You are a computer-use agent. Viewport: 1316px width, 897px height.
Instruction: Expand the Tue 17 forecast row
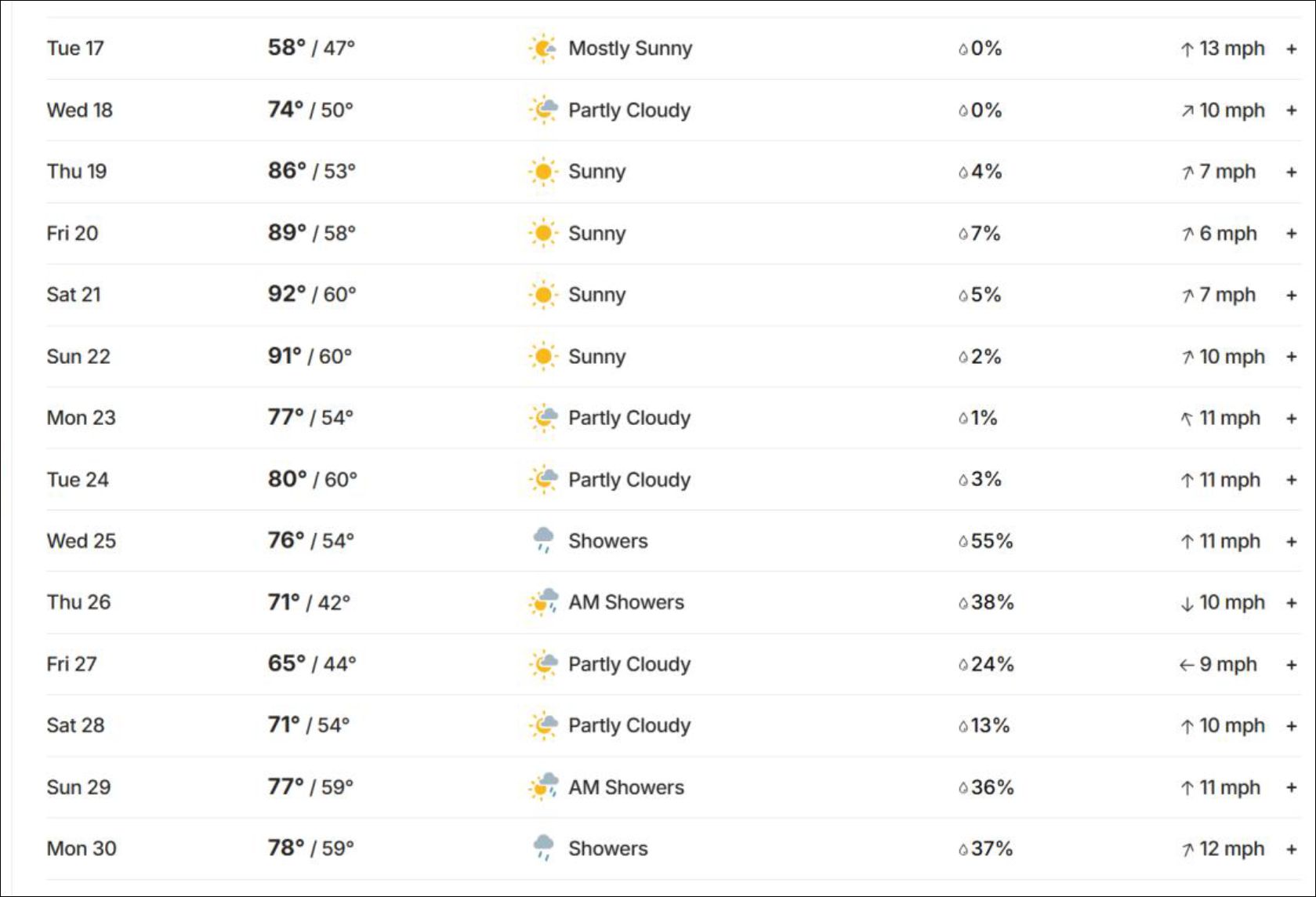[x=1292, y=49]
